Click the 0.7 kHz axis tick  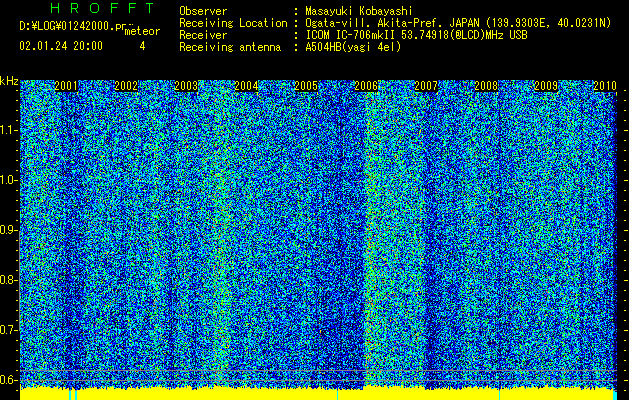[x=9, y=330]
